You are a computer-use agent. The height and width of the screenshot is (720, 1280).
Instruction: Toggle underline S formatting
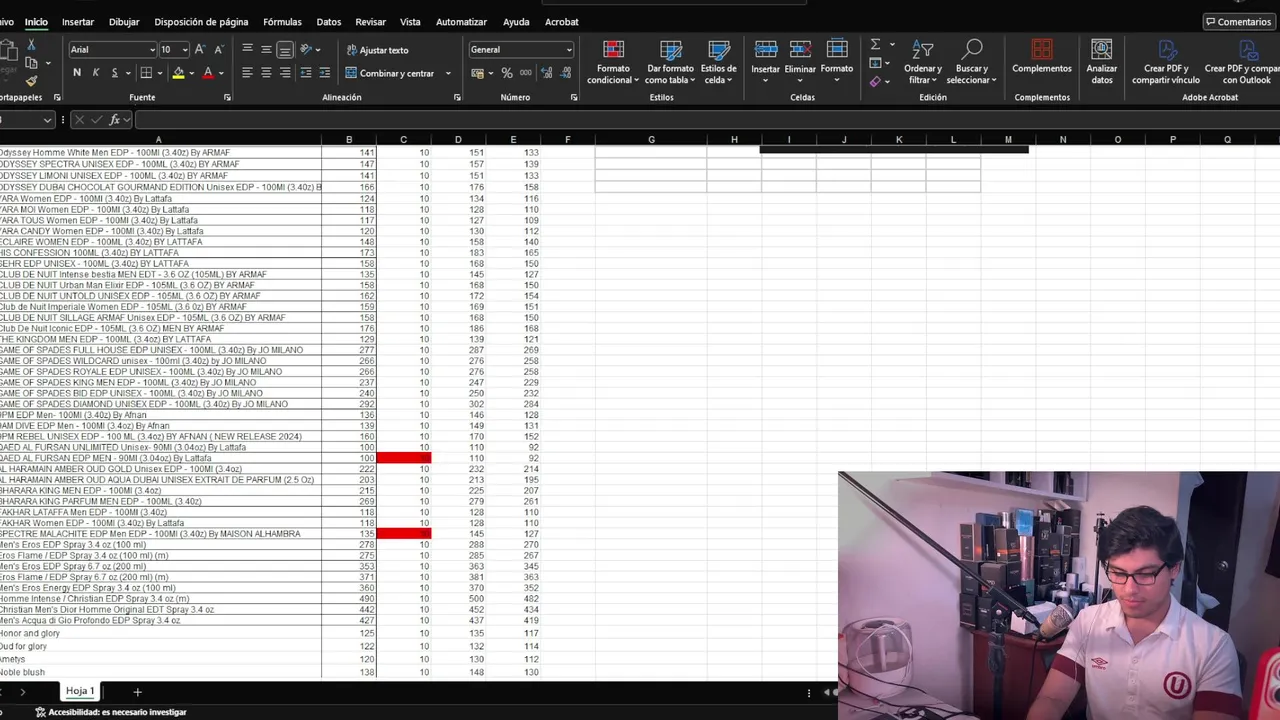(115, 73)
